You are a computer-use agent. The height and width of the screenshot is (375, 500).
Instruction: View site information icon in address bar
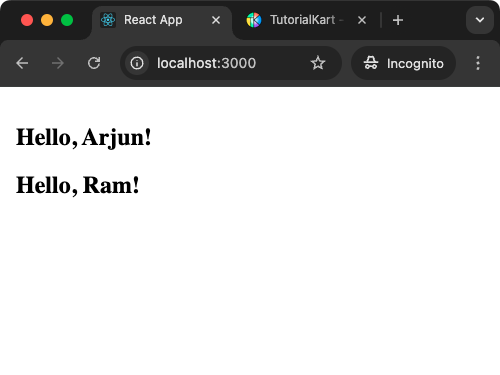(x=137, y=63)
